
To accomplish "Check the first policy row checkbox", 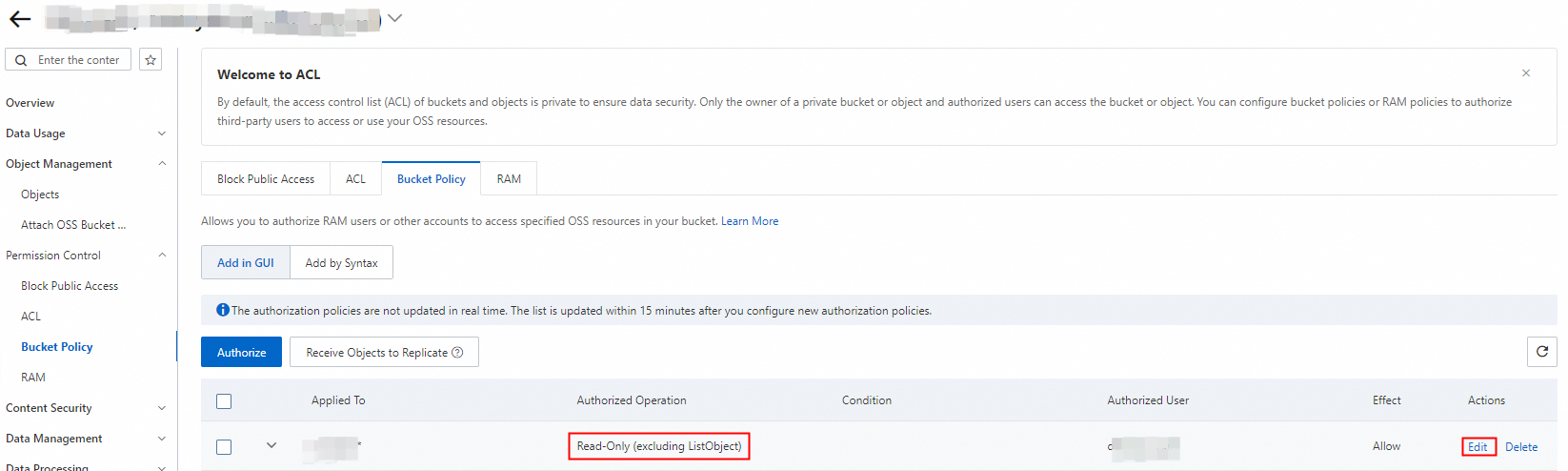I will 224,447.
